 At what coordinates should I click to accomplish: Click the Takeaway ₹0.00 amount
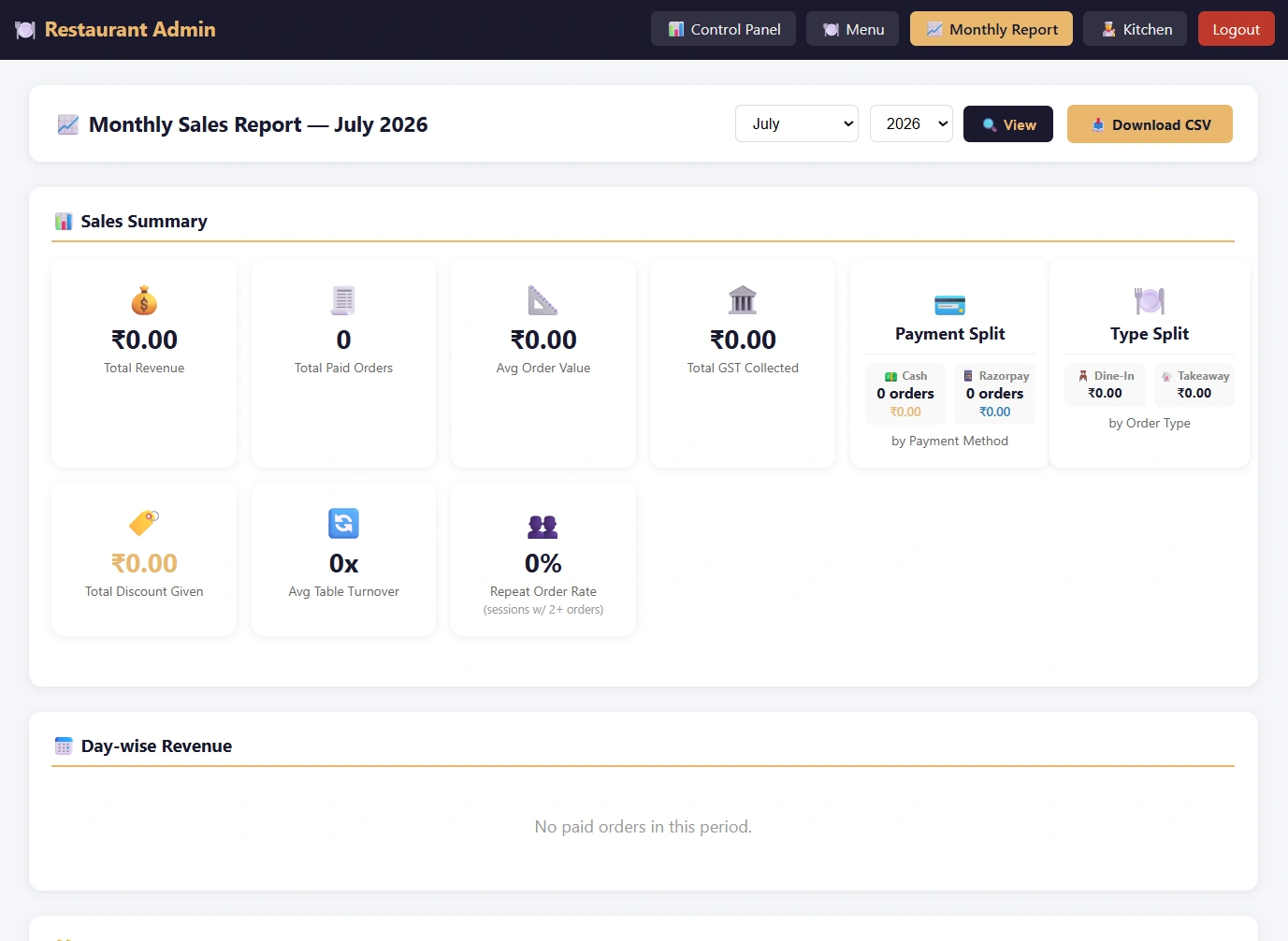[x=1194, y=393]
